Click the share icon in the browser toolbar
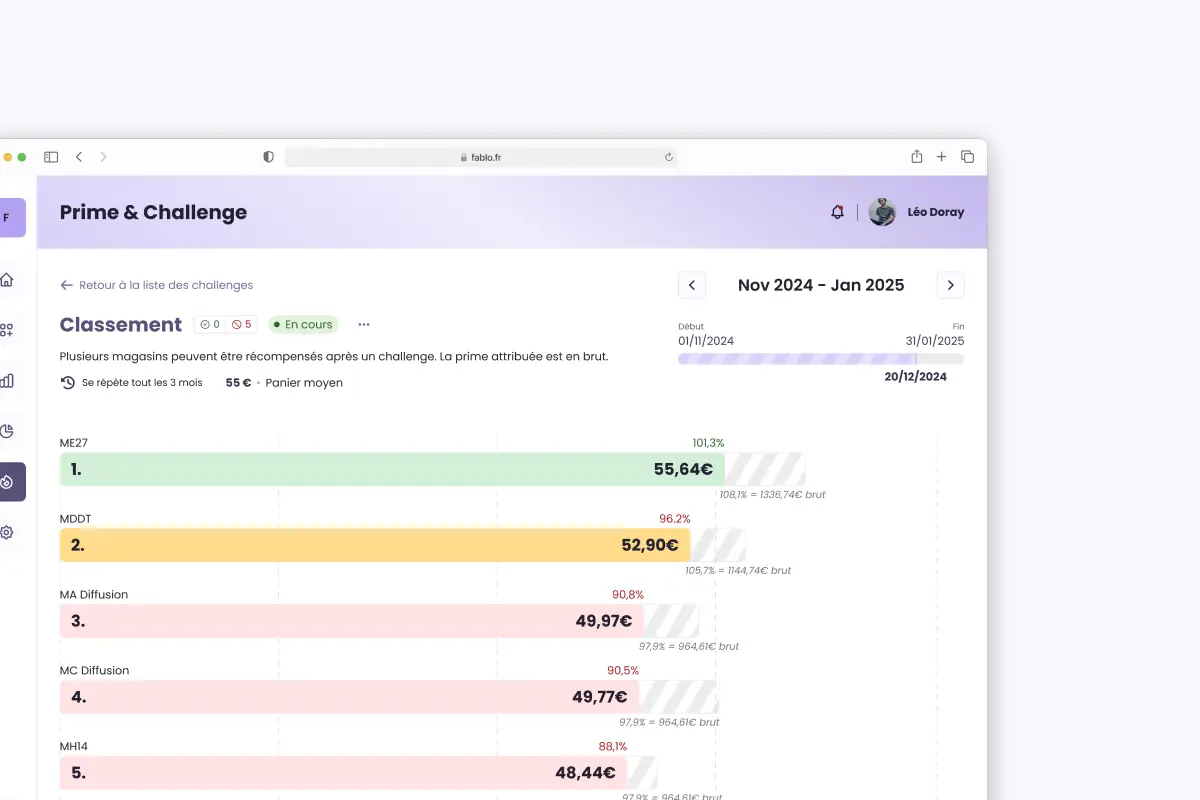The height and width of the screenshot is (800, 1200). pyautogui.click(x=916, y=156)
